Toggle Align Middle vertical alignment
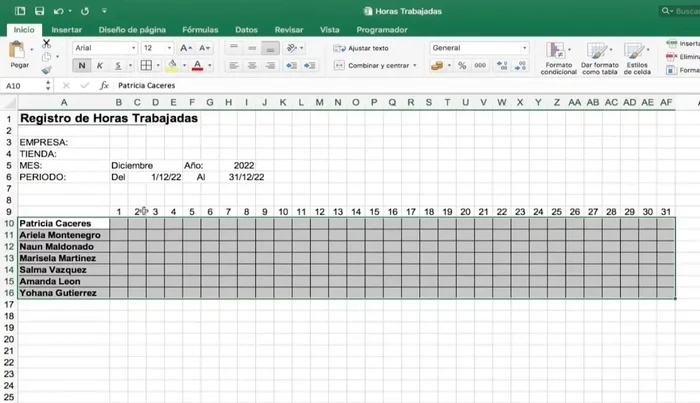Screen dimensions: 700x403 (252, 48)
